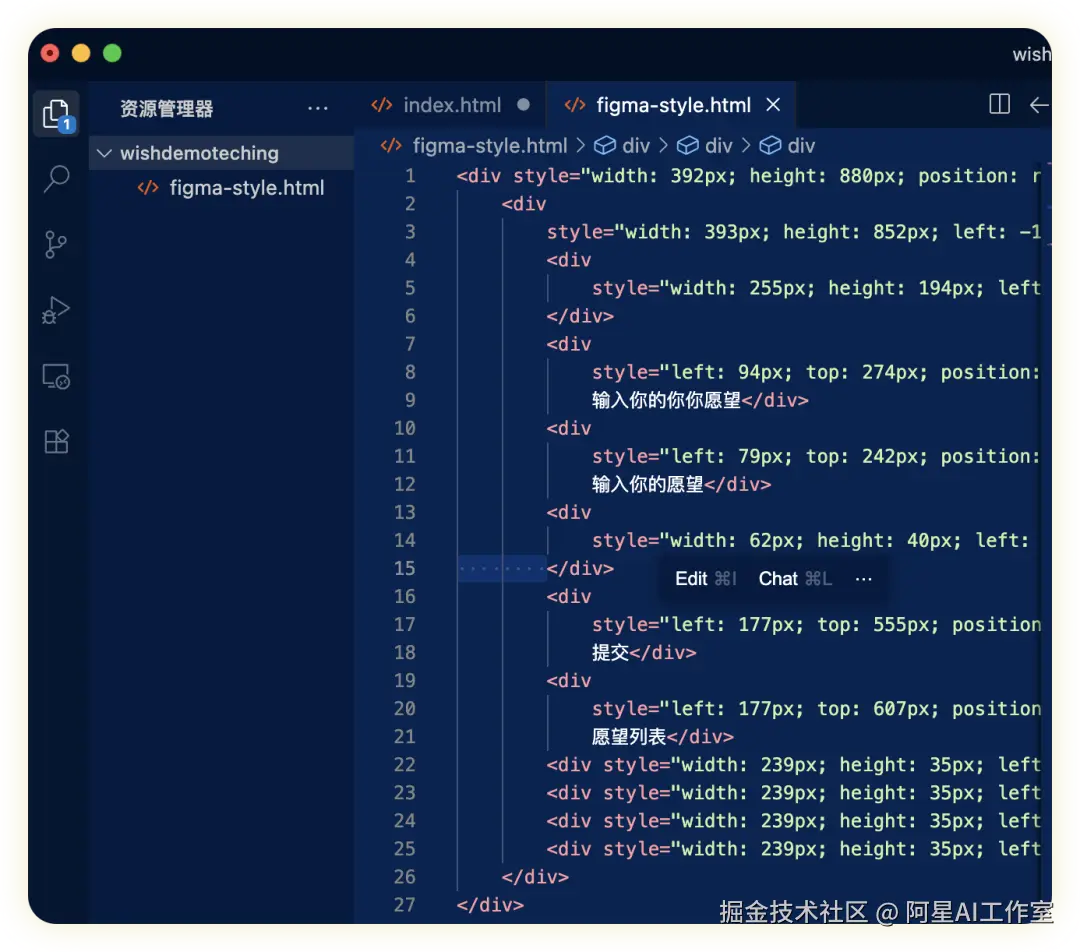
Task: Close the figma-style.html tab
Action: click(773, 105)
